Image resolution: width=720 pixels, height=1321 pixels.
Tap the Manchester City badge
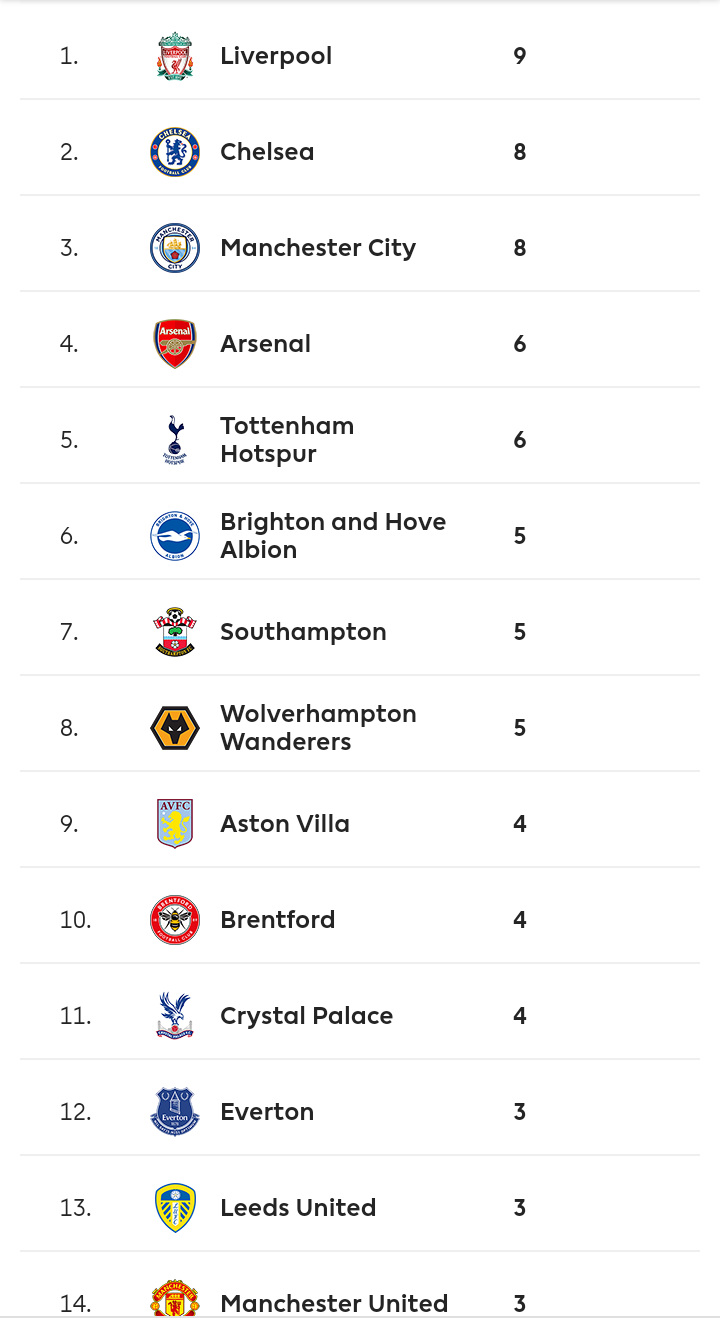175,248
